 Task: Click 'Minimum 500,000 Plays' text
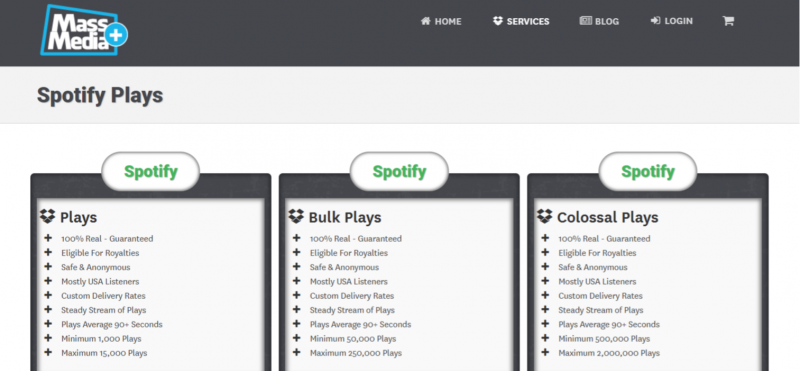click(604, 339)
